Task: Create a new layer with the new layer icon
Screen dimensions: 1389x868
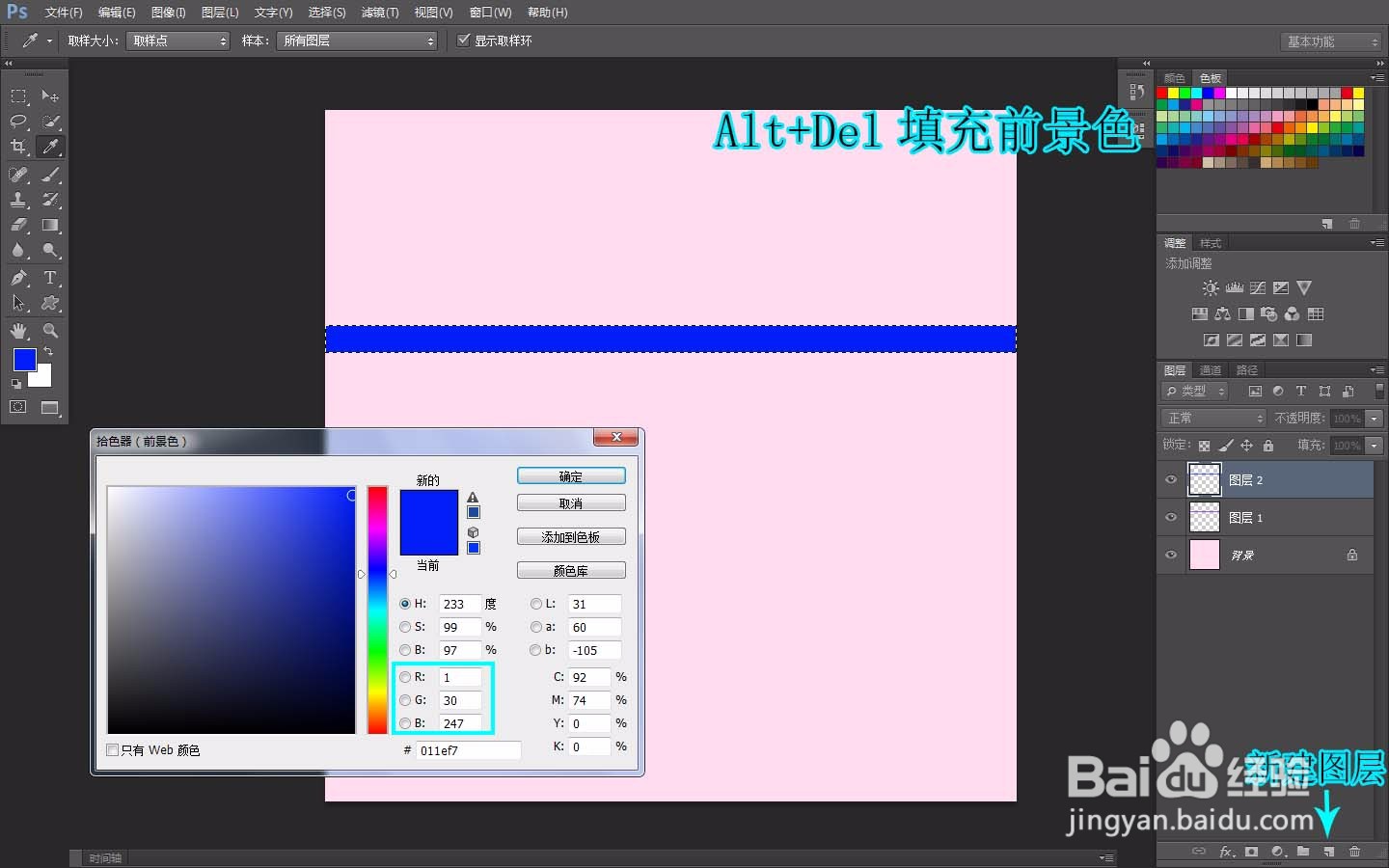Action: click(x=1330, y=853)
